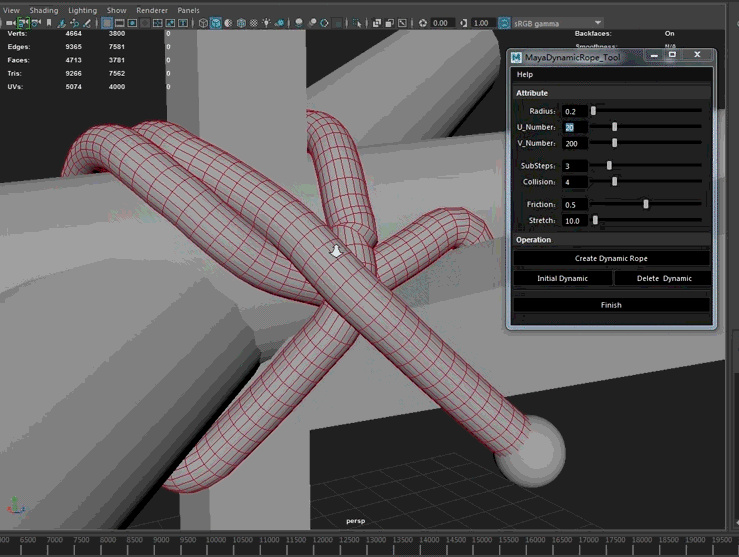Open the Show menu

pos(116,10)
